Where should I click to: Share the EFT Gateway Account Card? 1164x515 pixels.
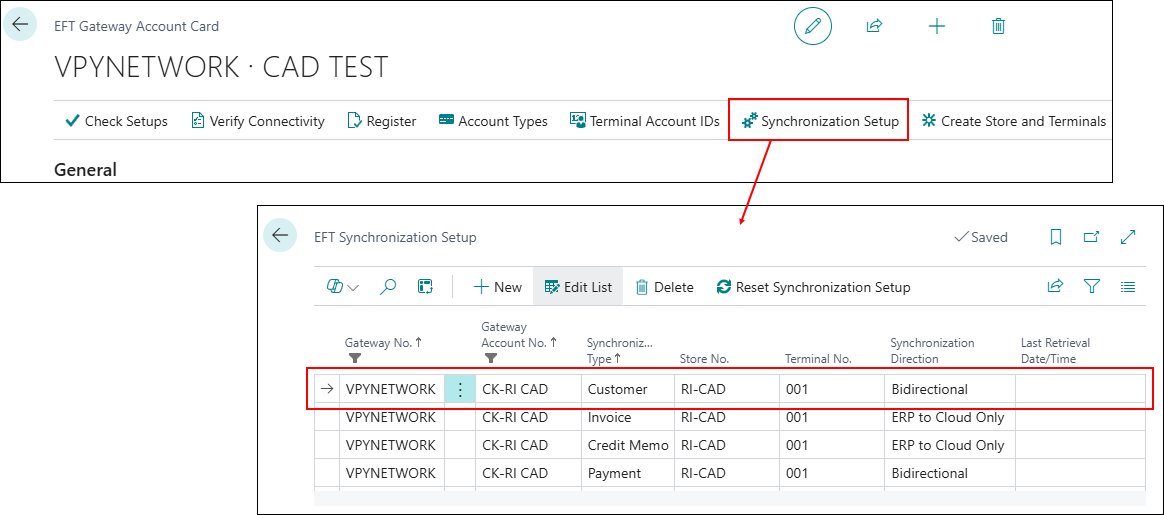click(x=874, y=26)
